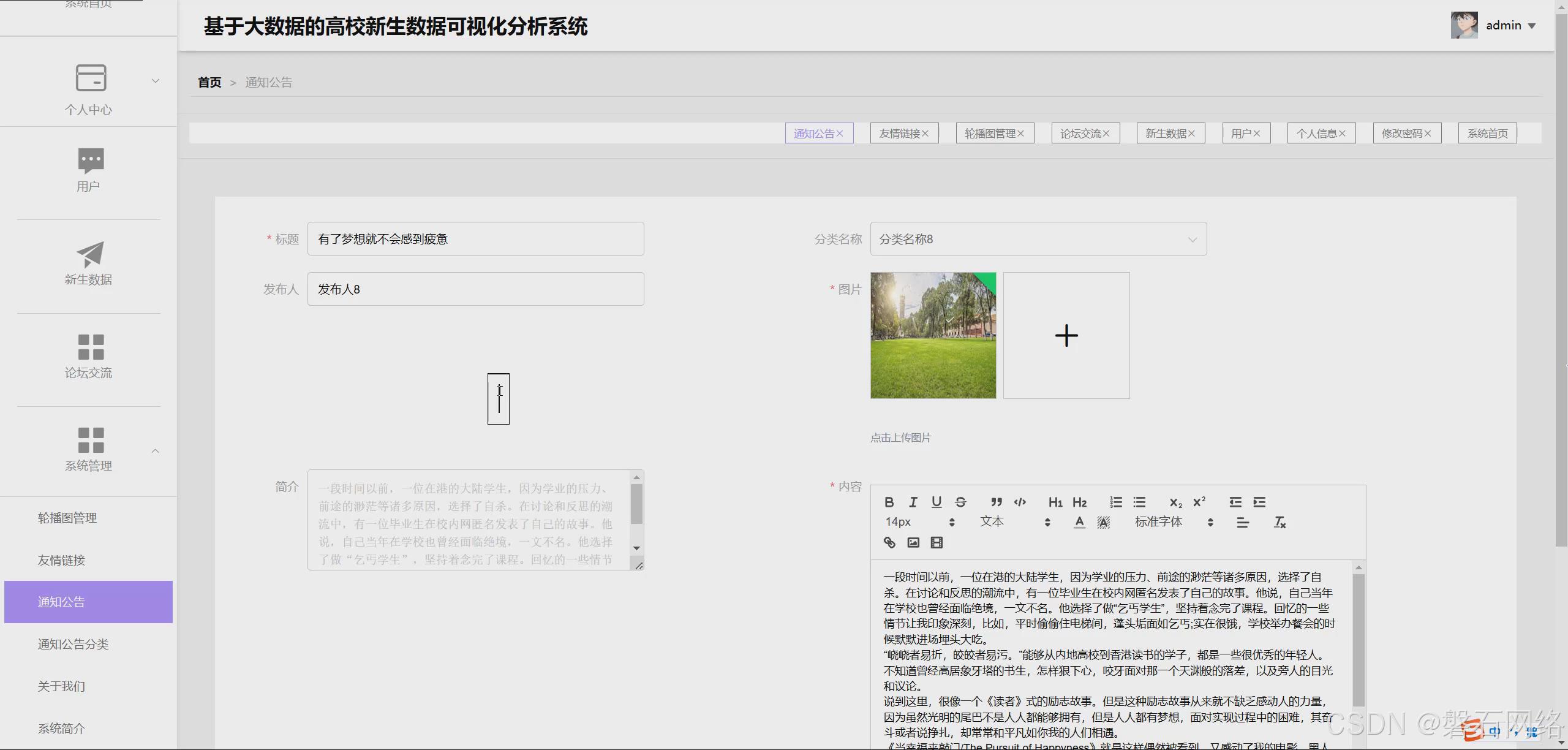Open the 新生数据 paper-plane icon
The height and width of the screenshot is (750, 1568).
(x=90, y=254)
